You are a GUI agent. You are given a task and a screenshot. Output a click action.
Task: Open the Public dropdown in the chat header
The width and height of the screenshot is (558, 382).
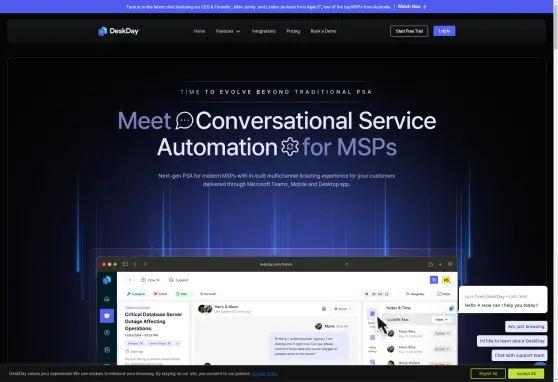tap(343, 309)
